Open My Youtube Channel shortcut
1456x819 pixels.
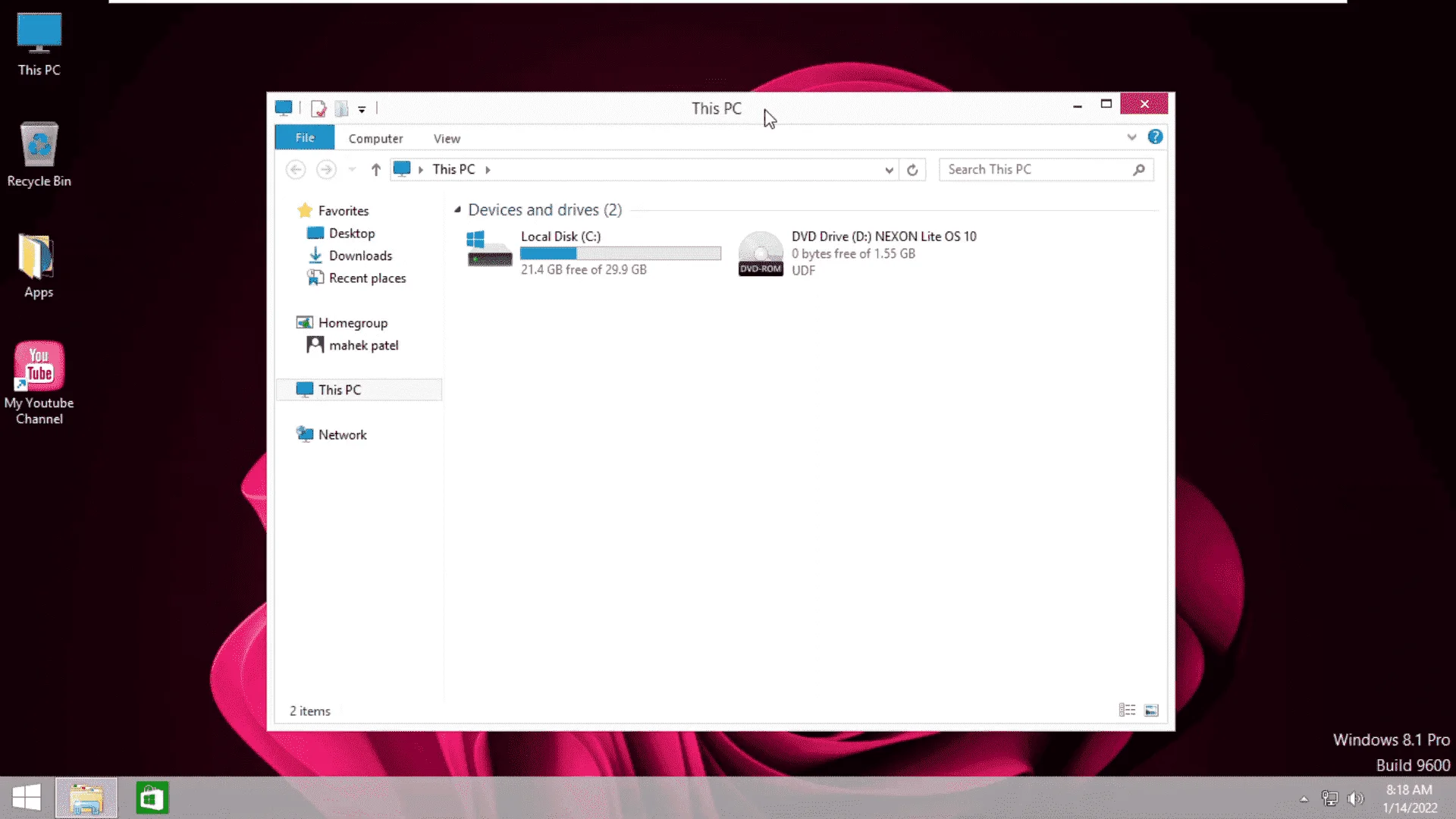pyautogui.click(x=39, y=382)
